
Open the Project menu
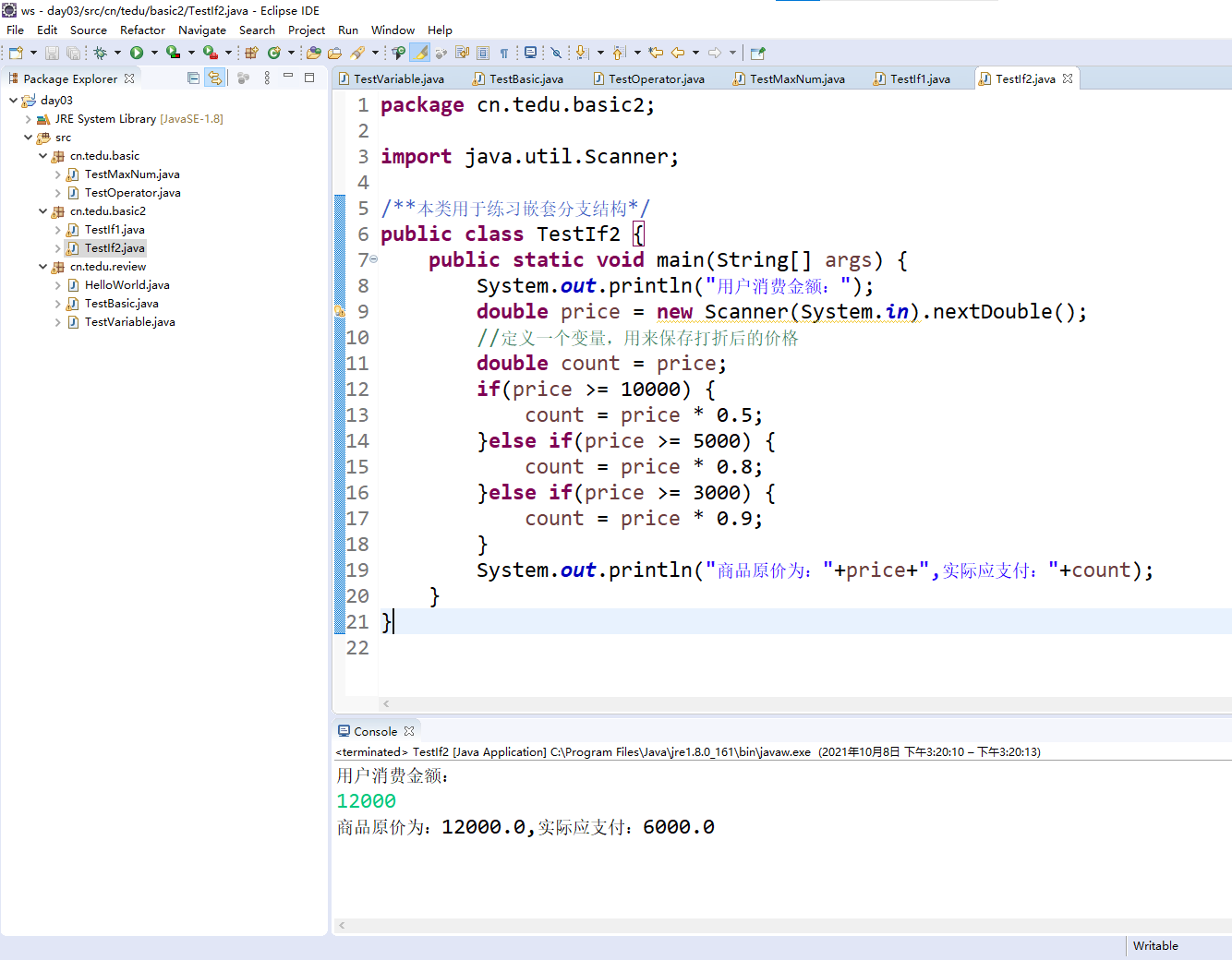307,30
